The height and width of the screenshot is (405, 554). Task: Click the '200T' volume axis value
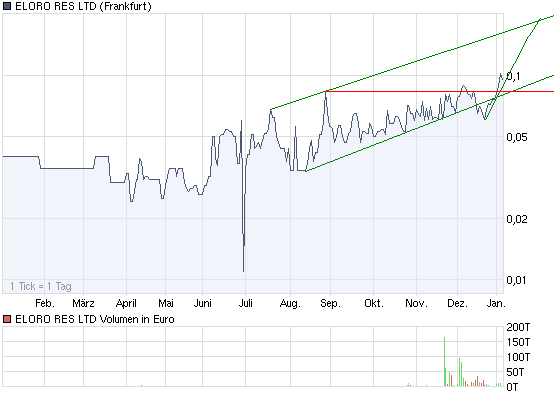518,327
